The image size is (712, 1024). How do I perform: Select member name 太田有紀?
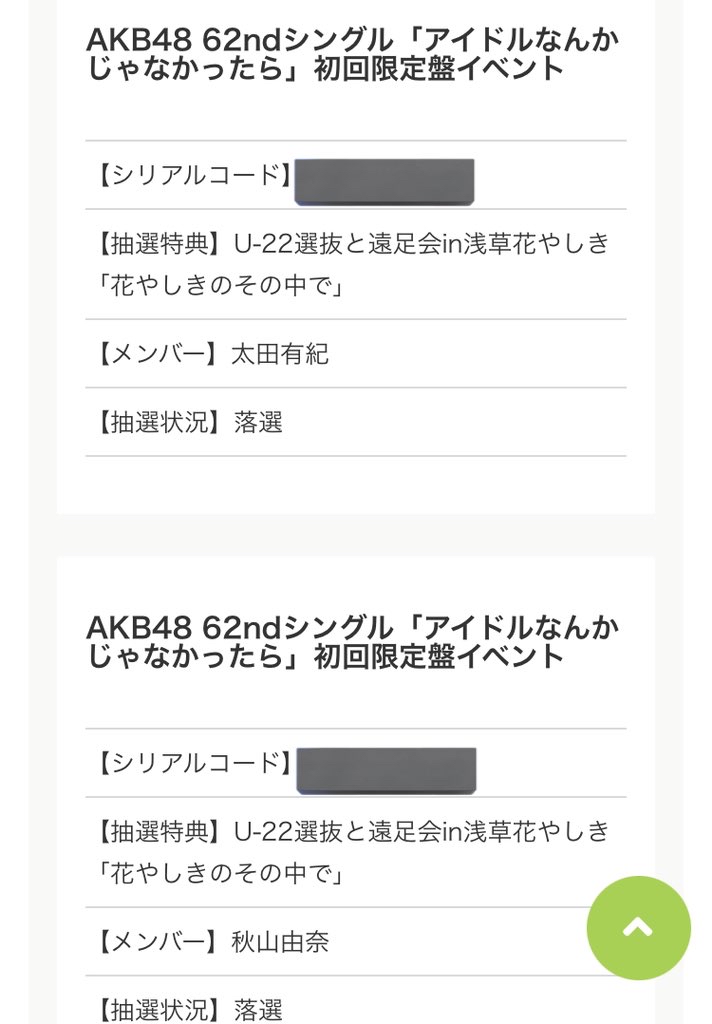pos(280,354)
